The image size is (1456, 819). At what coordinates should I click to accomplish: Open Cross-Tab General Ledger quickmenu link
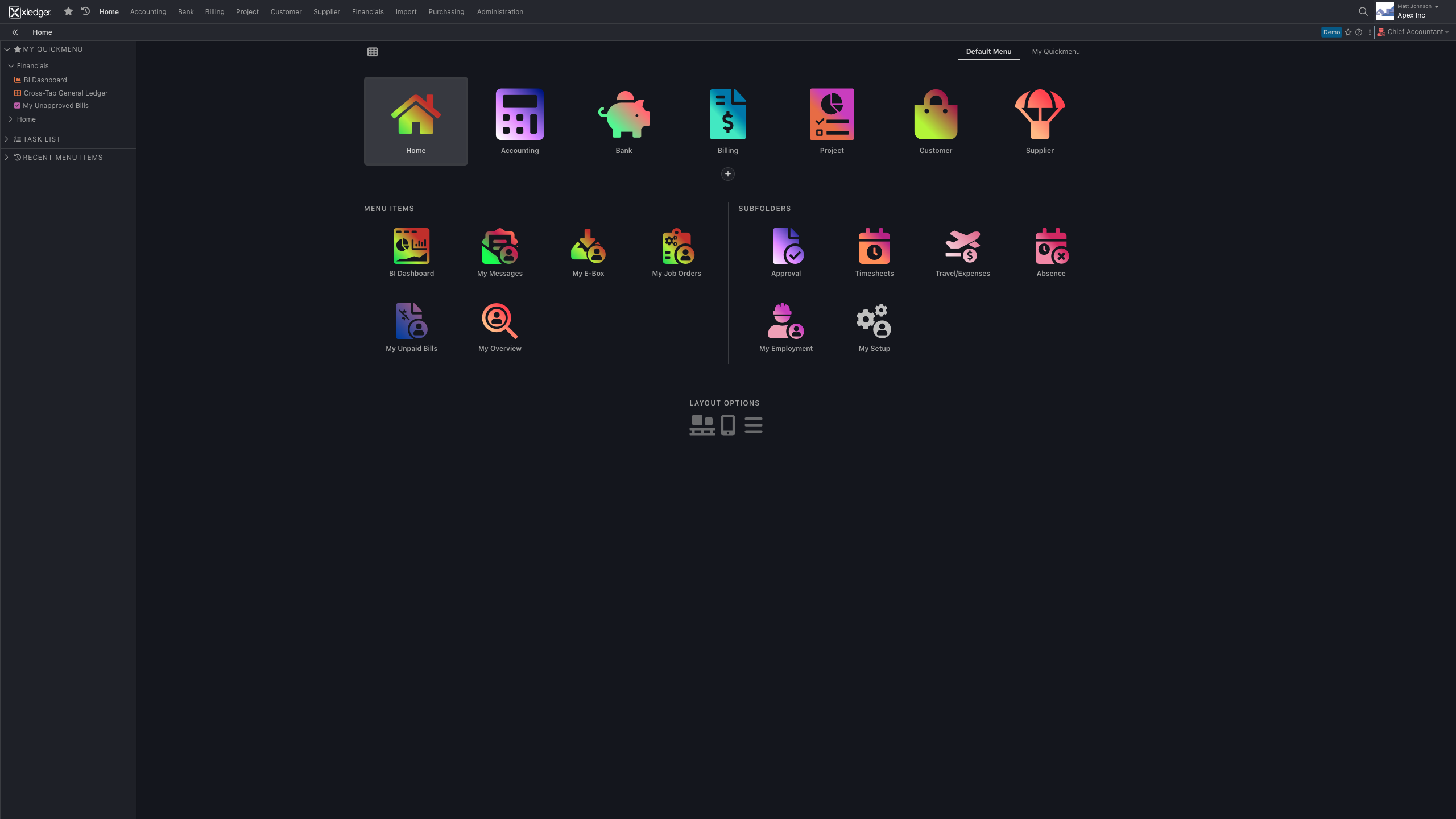tap(65, 93)
